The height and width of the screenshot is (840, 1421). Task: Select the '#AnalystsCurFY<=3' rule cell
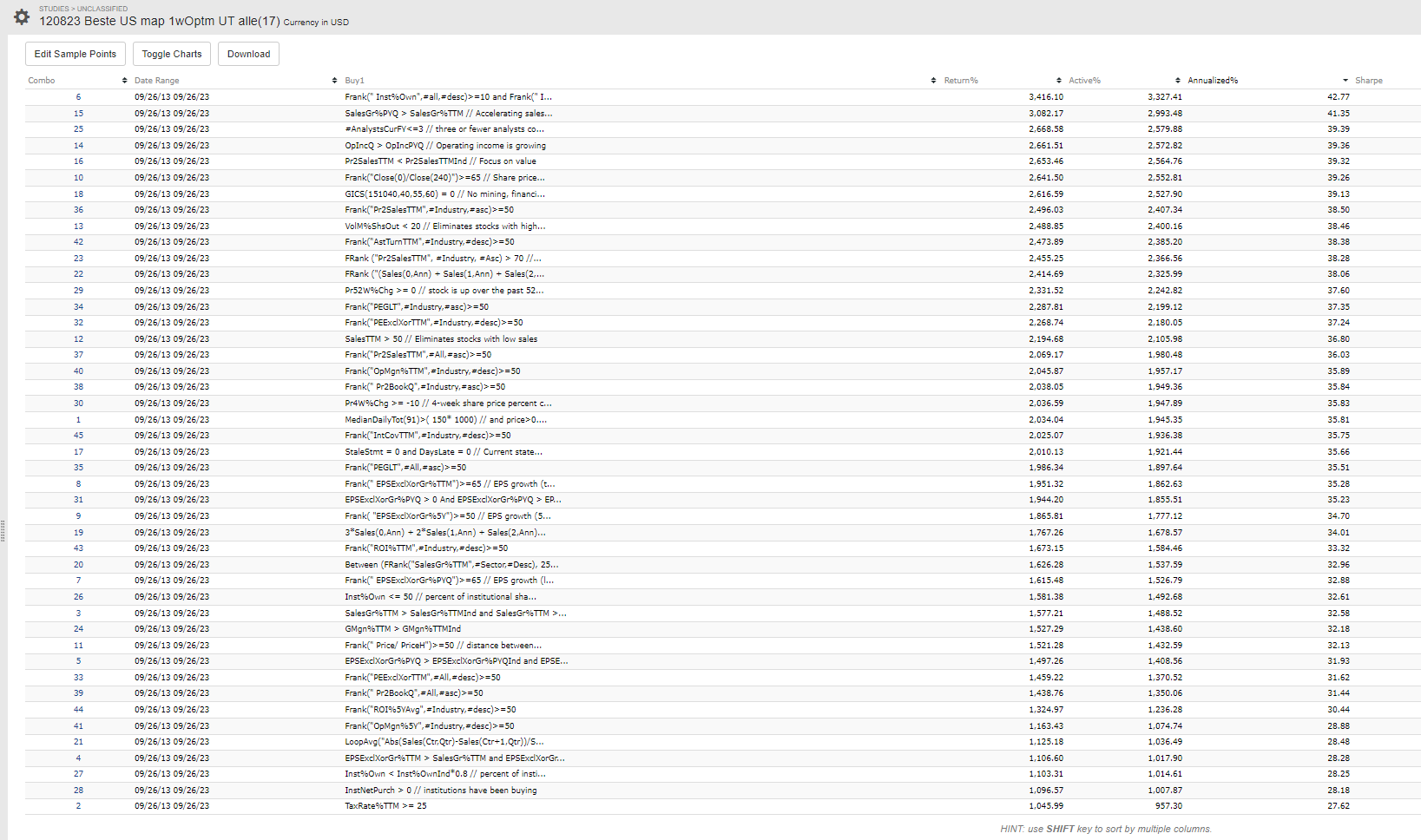tap(444, 129)
